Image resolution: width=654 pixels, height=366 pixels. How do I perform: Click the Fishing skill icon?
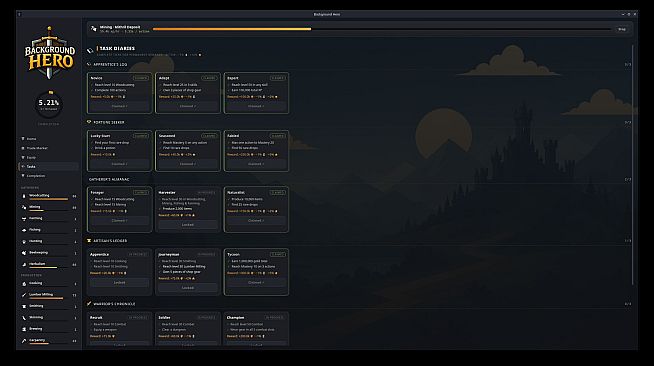pyautogui.click(x=24, y=230)
